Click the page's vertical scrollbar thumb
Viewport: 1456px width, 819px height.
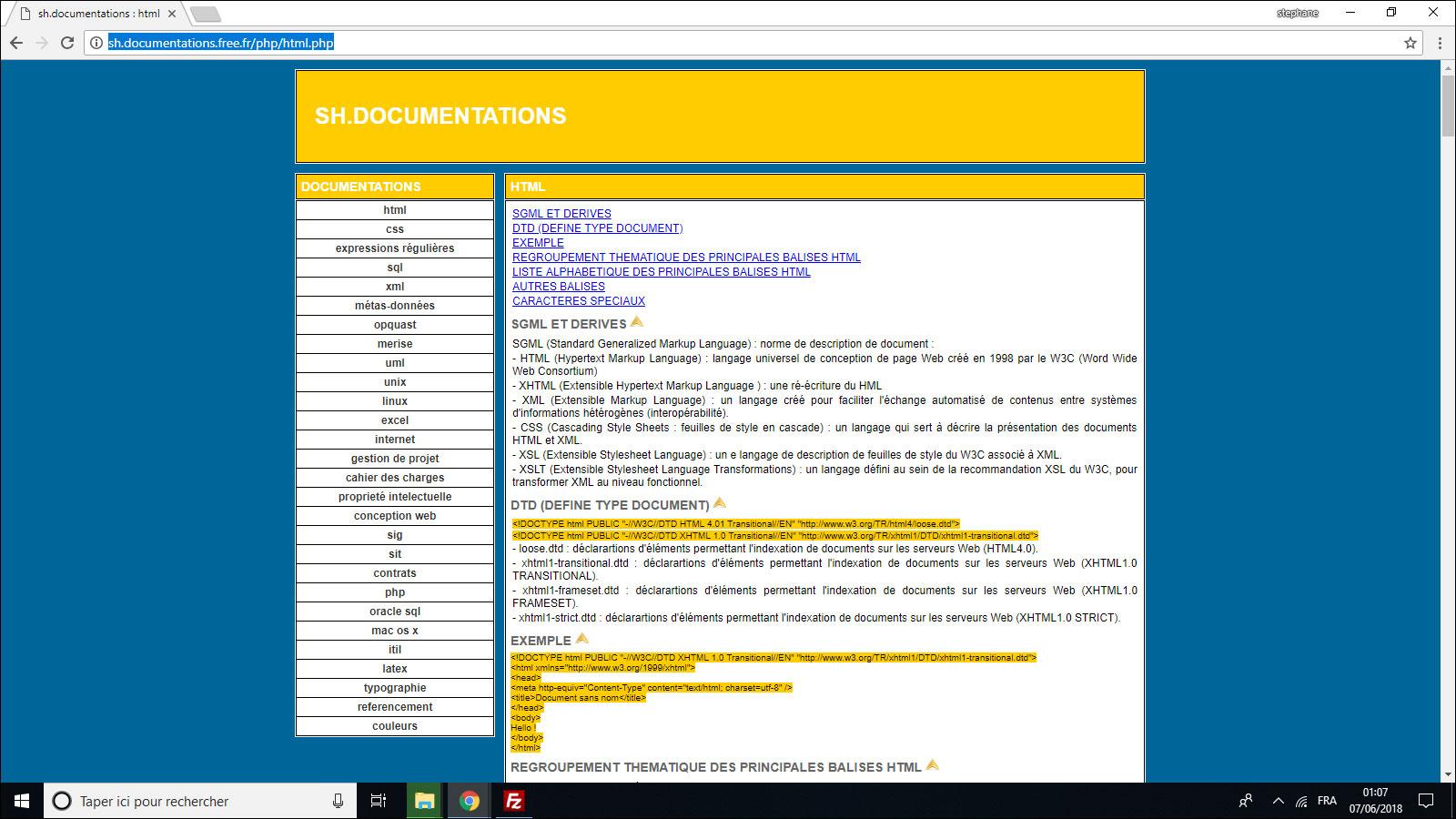point(1448,105)
